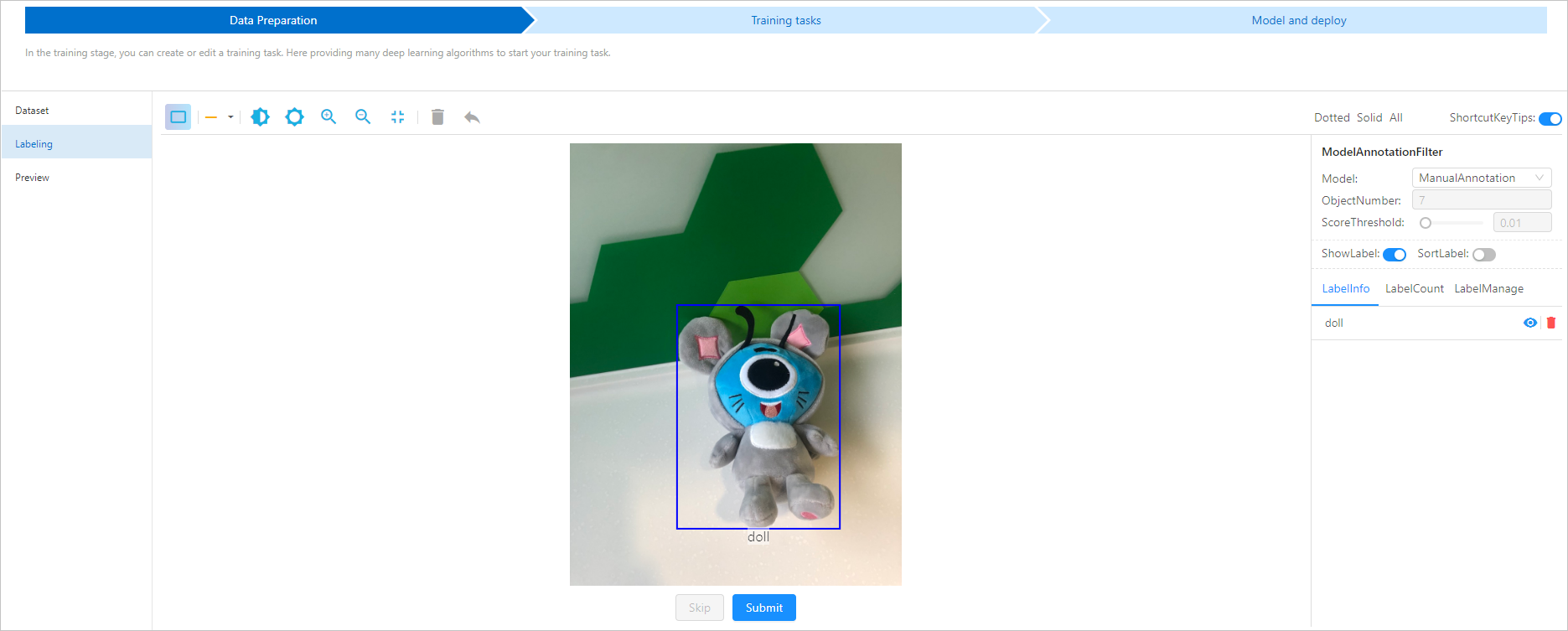The image size is (1568, 631).
Task: Click the contrast adjustment icon
Action: 294,117
